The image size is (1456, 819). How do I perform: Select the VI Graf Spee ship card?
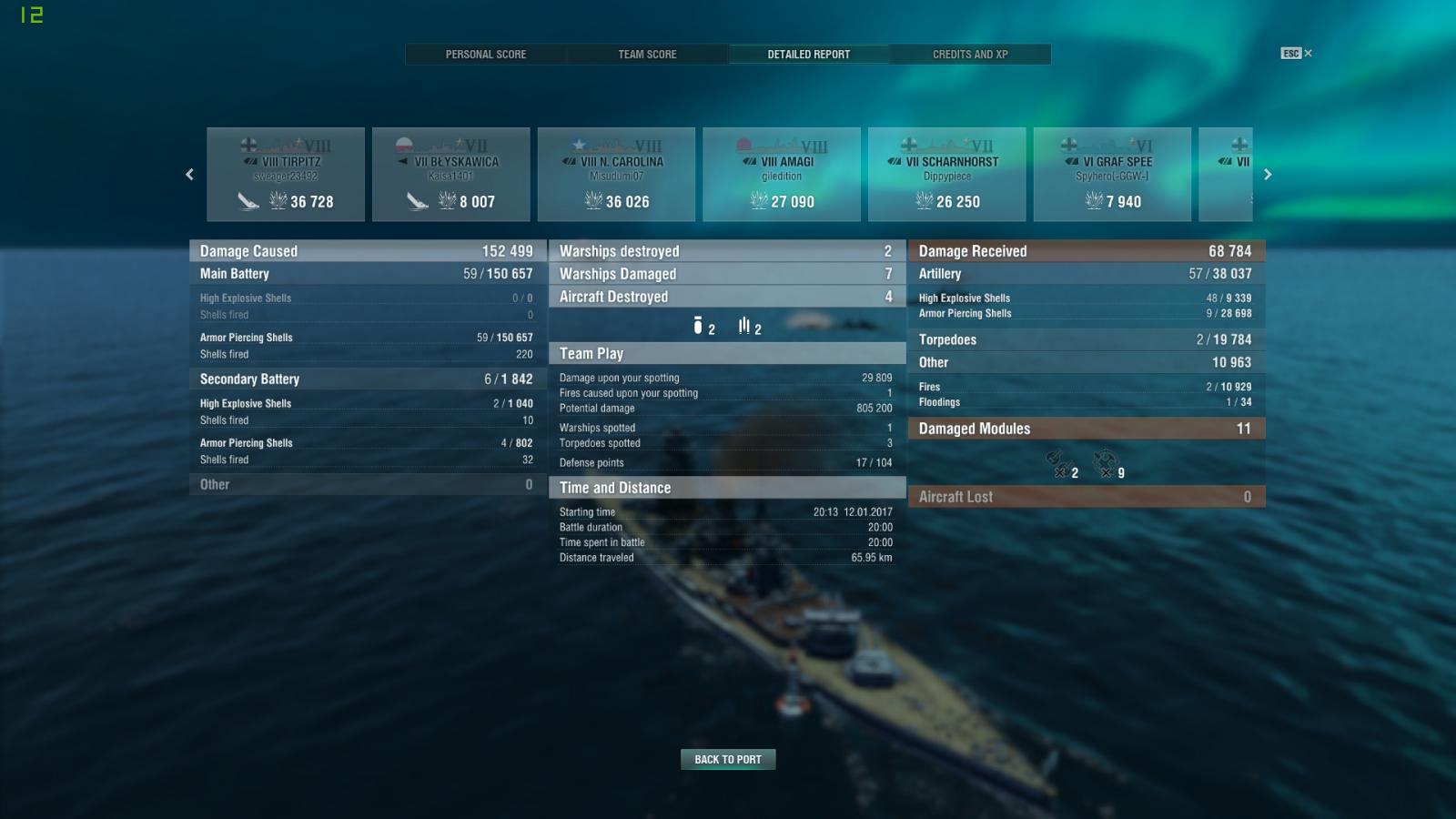tap(1112, 174)
